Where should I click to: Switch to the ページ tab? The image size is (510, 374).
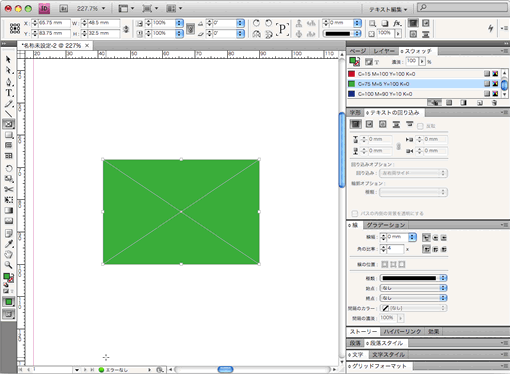pyautogui.click(x=357, y=51)
